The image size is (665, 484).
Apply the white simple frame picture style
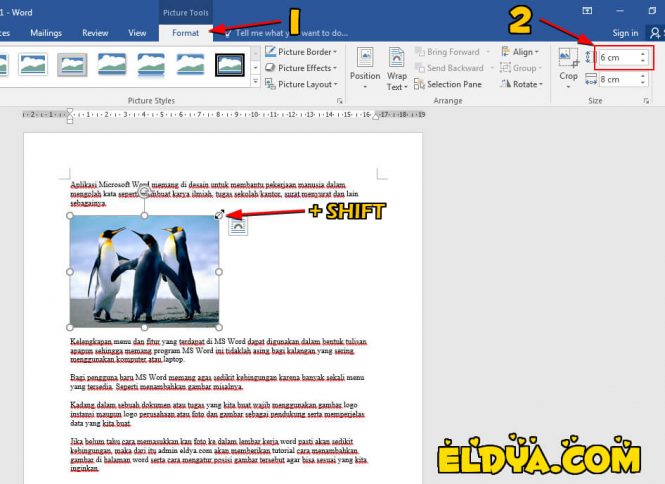[33, 64]
